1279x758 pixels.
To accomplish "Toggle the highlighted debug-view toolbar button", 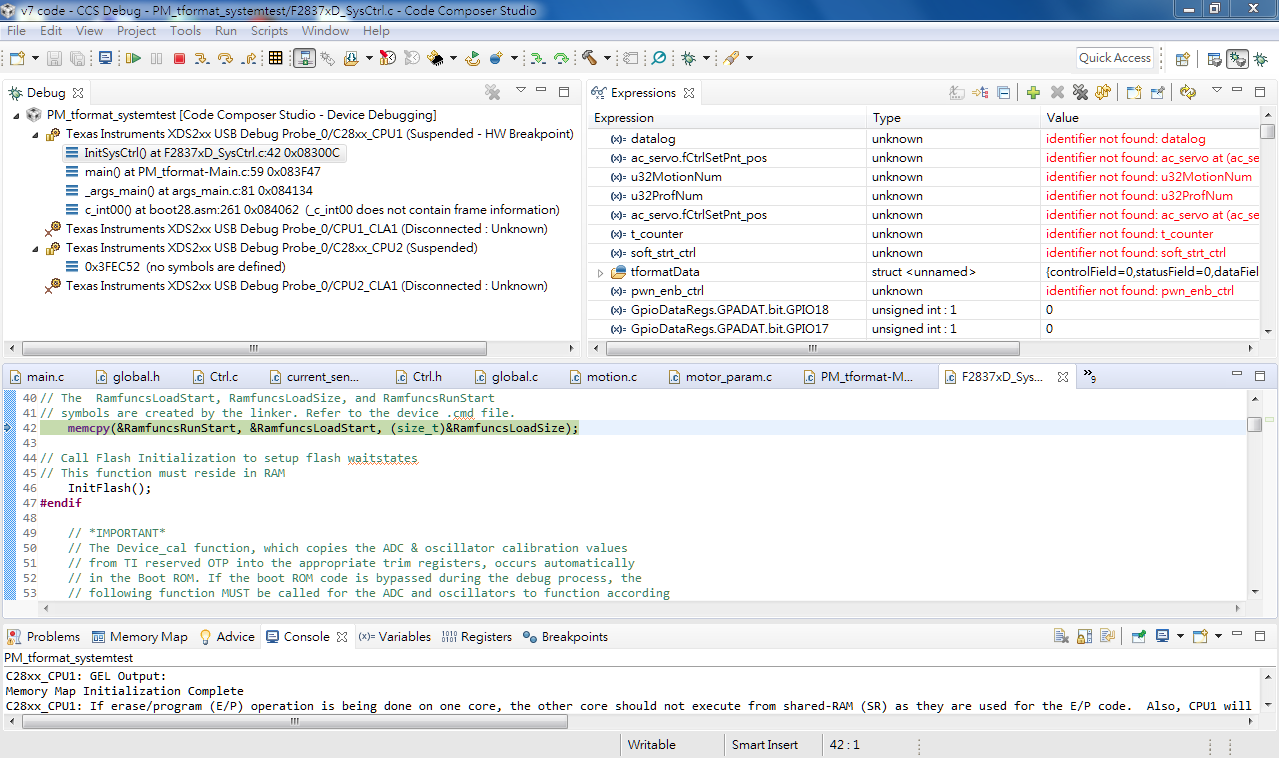I will coord(305,59).
